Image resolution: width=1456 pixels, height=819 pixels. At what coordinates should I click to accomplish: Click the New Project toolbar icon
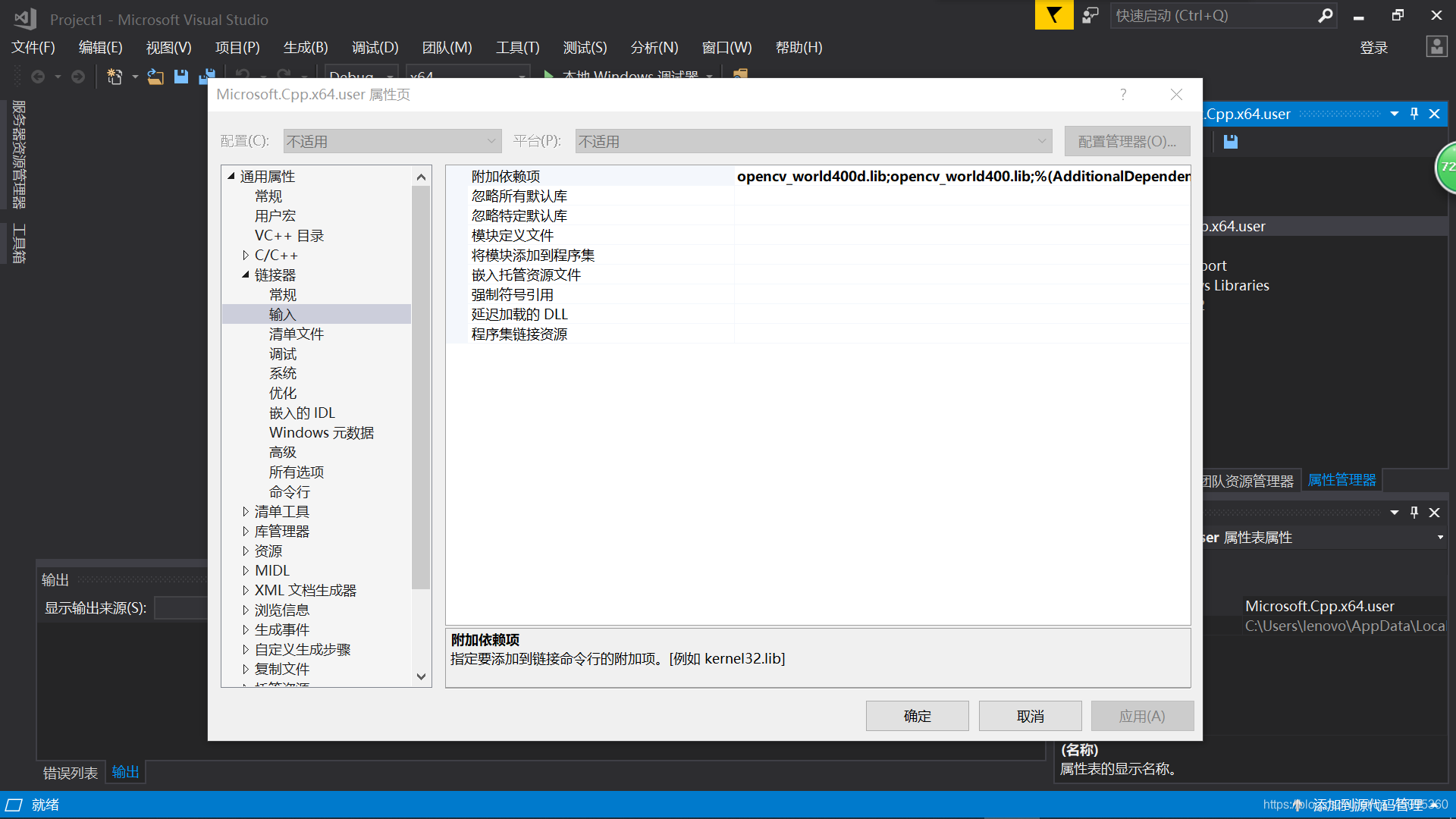pos(115,77)
